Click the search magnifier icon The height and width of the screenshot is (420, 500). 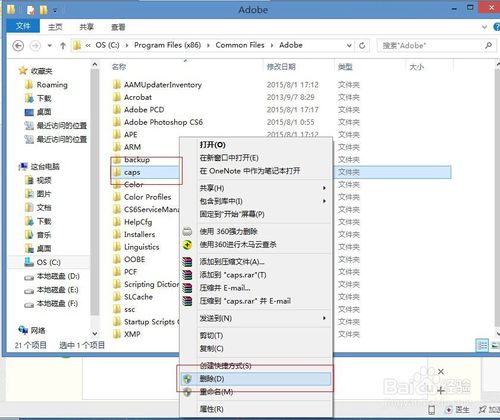click(488, 45)
